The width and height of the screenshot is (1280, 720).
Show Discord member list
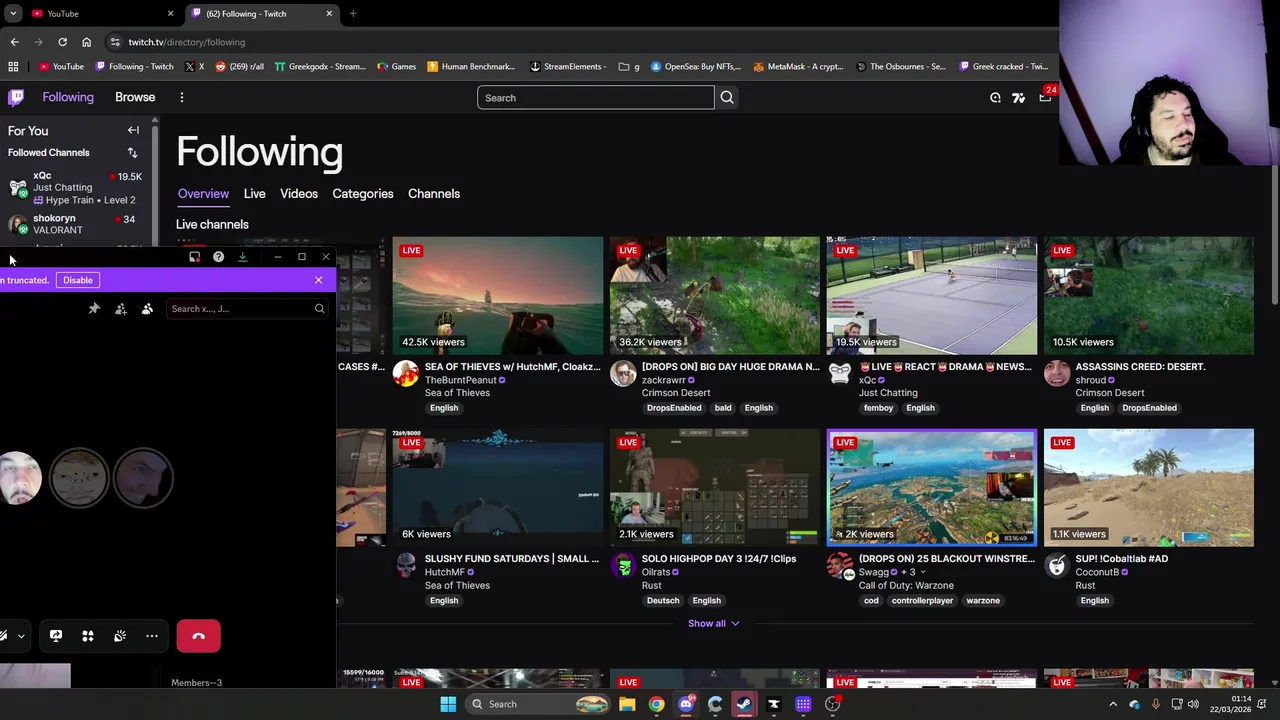click(147, 308)
